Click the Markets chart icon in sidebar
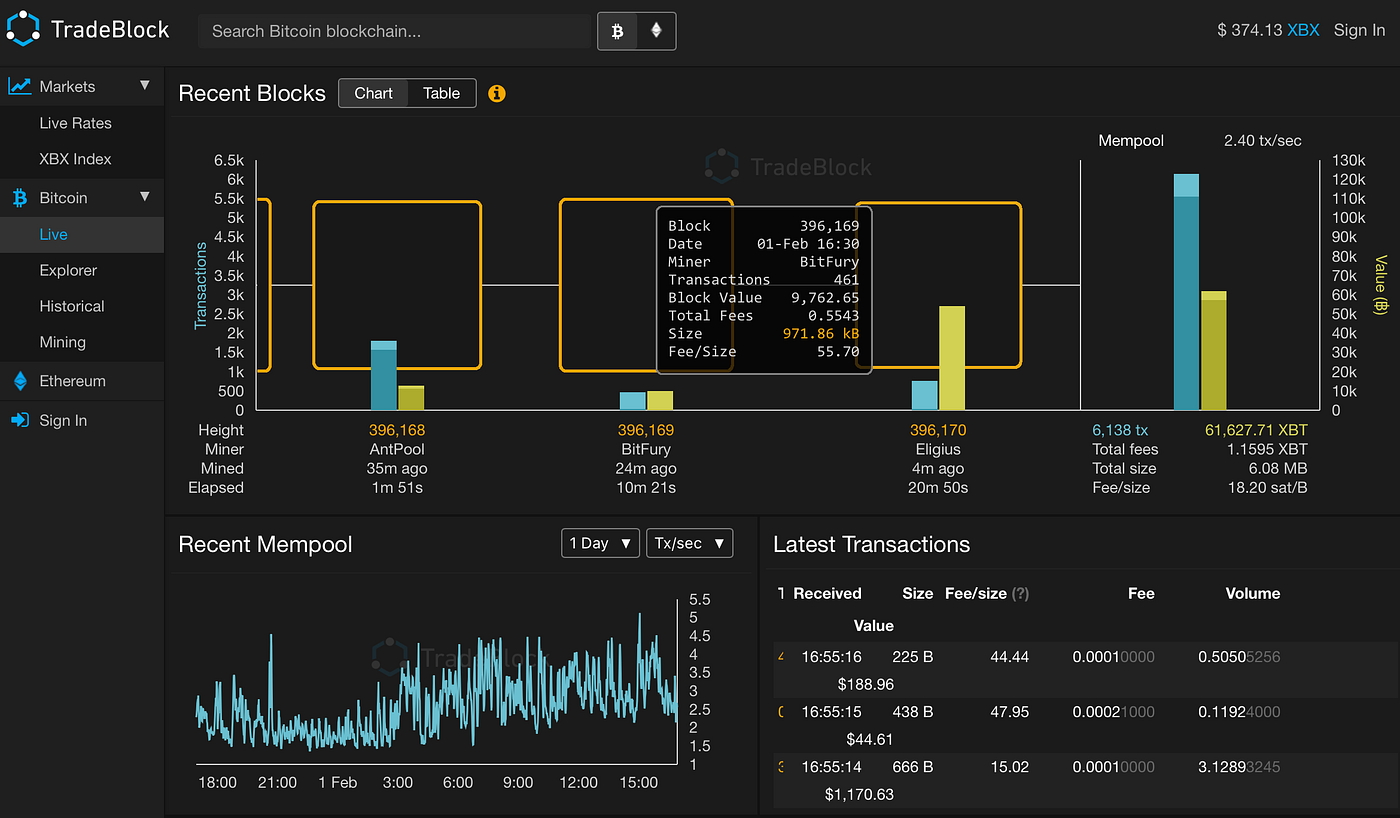This screenshot has height=818, width=1400. pos(20,87)
